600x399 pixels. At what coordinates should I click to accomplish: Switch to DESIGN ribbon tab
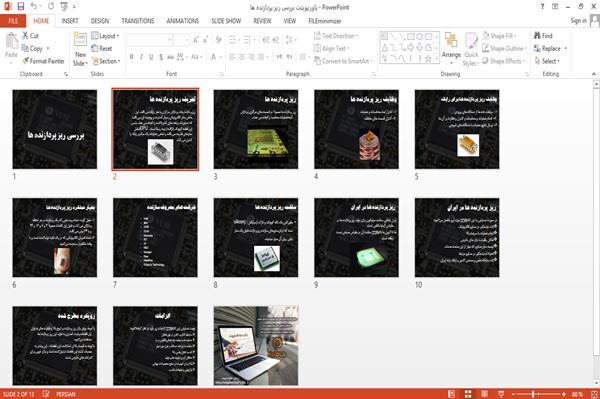pos(100,21)
